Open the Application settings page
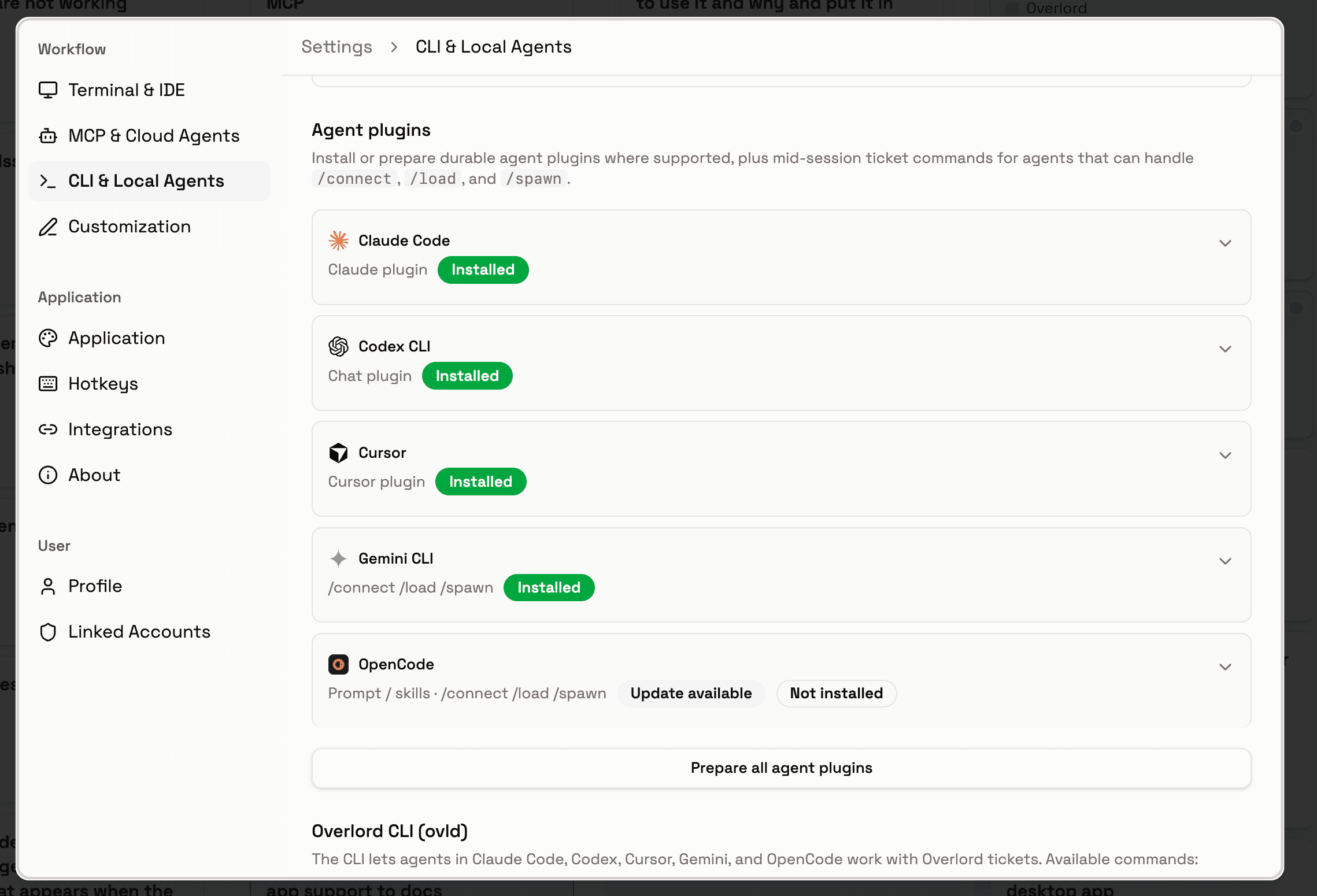Image resolution: width=1317 pixels, height=896 pixels. tap(149, 338)
